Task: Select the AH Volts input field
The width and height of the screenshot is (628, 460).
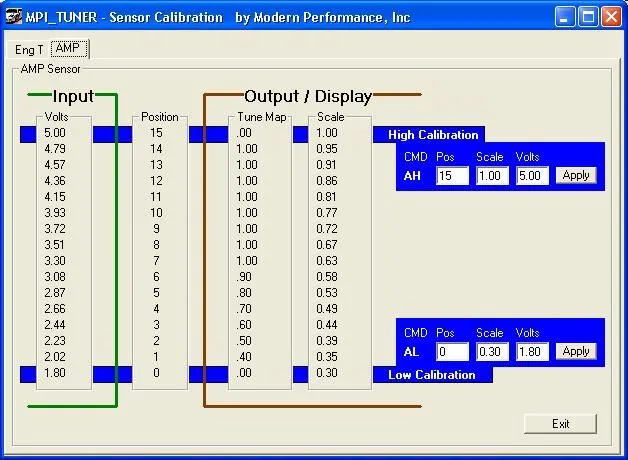Action: click(530, 176)
